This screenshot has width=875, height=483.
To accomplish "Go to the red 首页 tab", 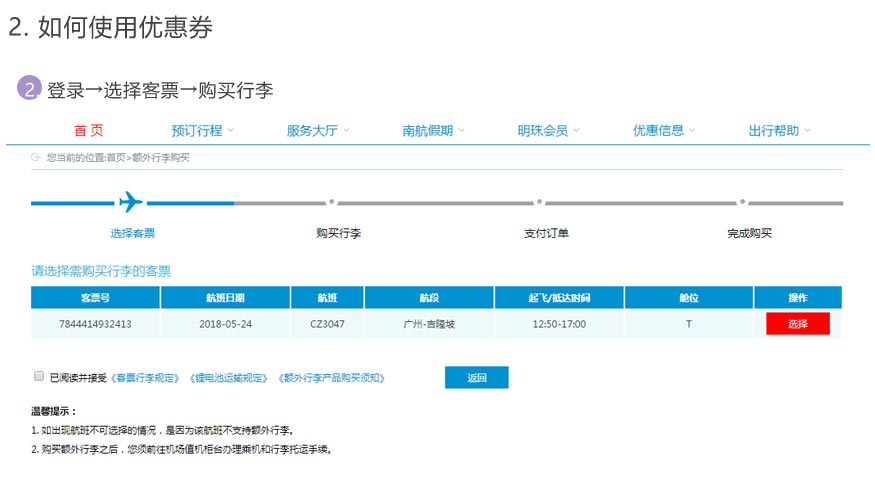I will (x=88, y=131).
